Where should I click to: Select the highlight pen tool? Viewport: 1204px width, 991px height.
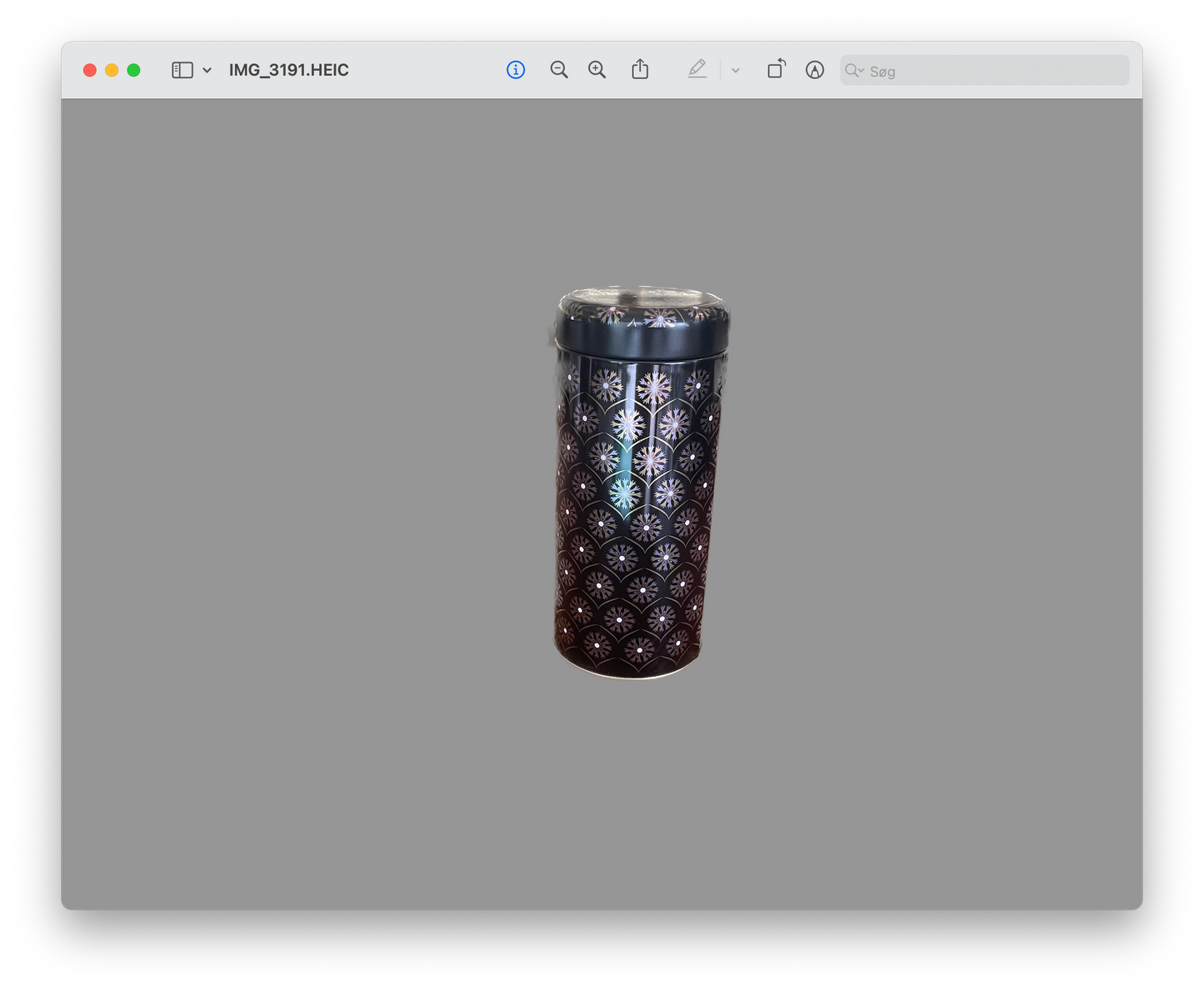(x=697, y=70)
